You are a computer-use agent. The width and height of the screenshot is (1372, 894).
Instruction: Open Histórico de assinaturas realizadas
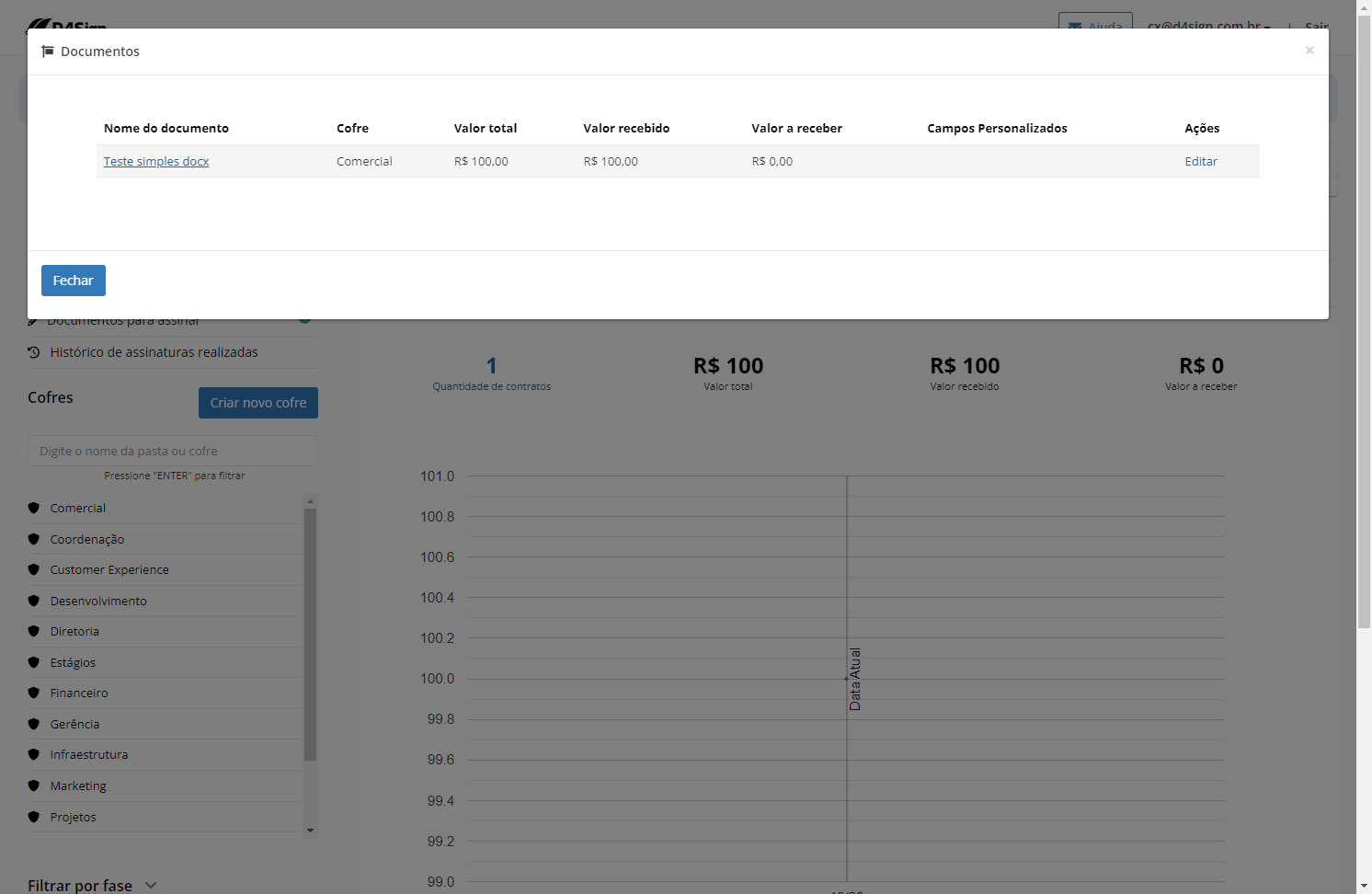[x=154, y=352]
